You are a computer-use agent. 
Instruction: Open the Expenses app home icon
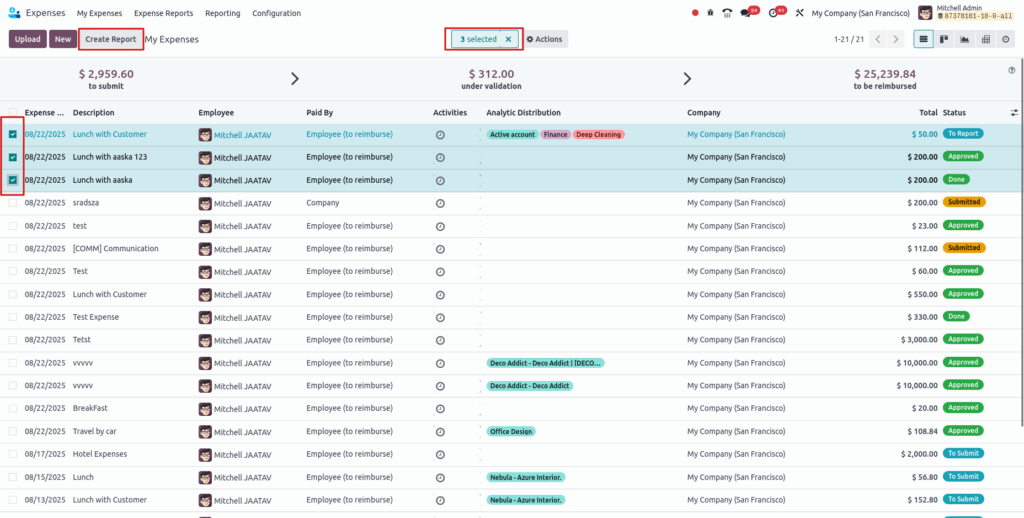14,13
